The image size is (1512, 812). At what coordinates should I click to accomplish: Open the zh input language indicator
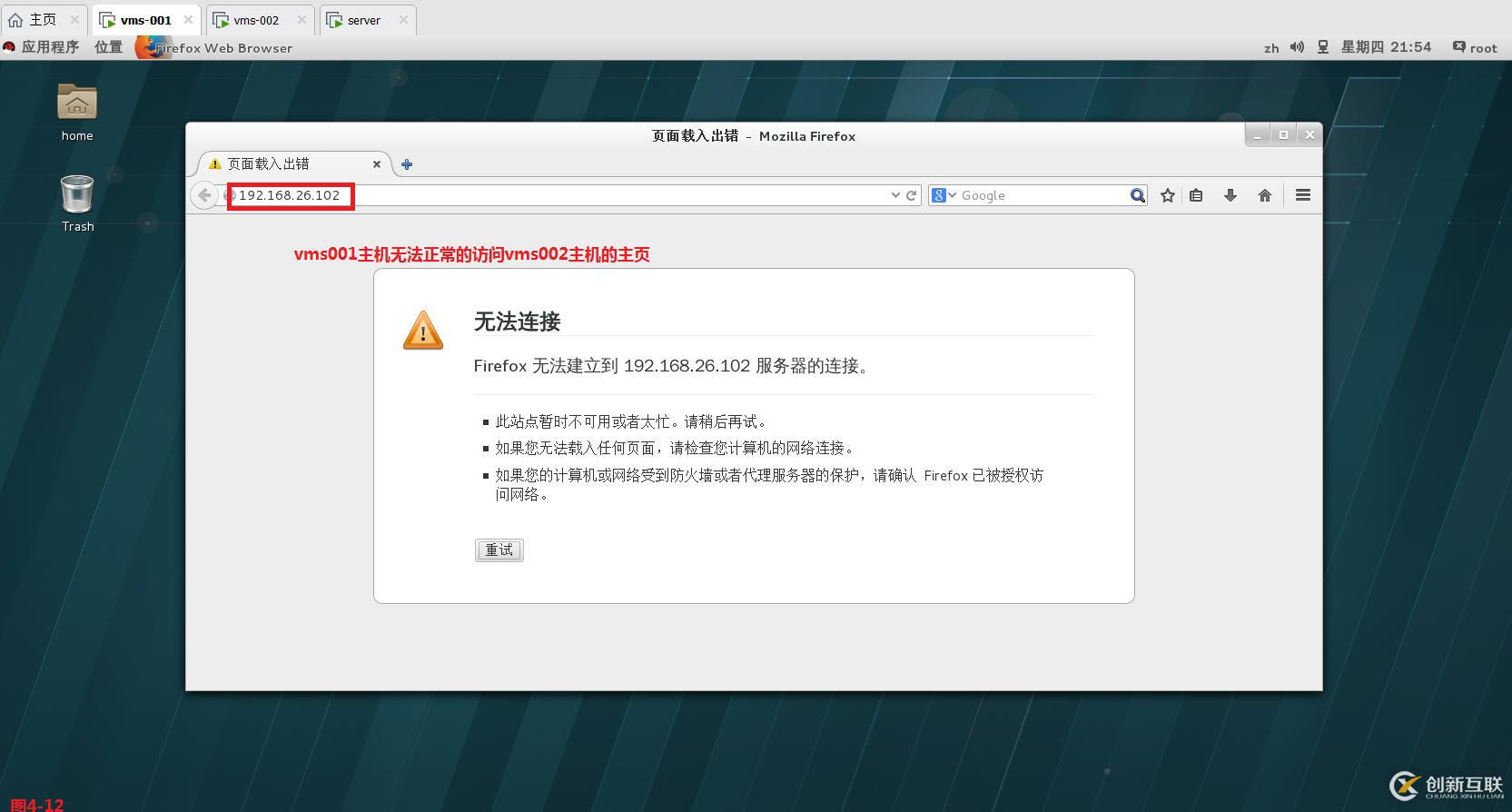(1271, 48)
